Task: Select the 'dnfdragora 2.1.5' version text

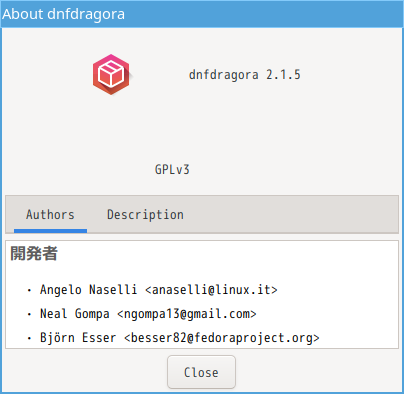Action: (245, 75)
